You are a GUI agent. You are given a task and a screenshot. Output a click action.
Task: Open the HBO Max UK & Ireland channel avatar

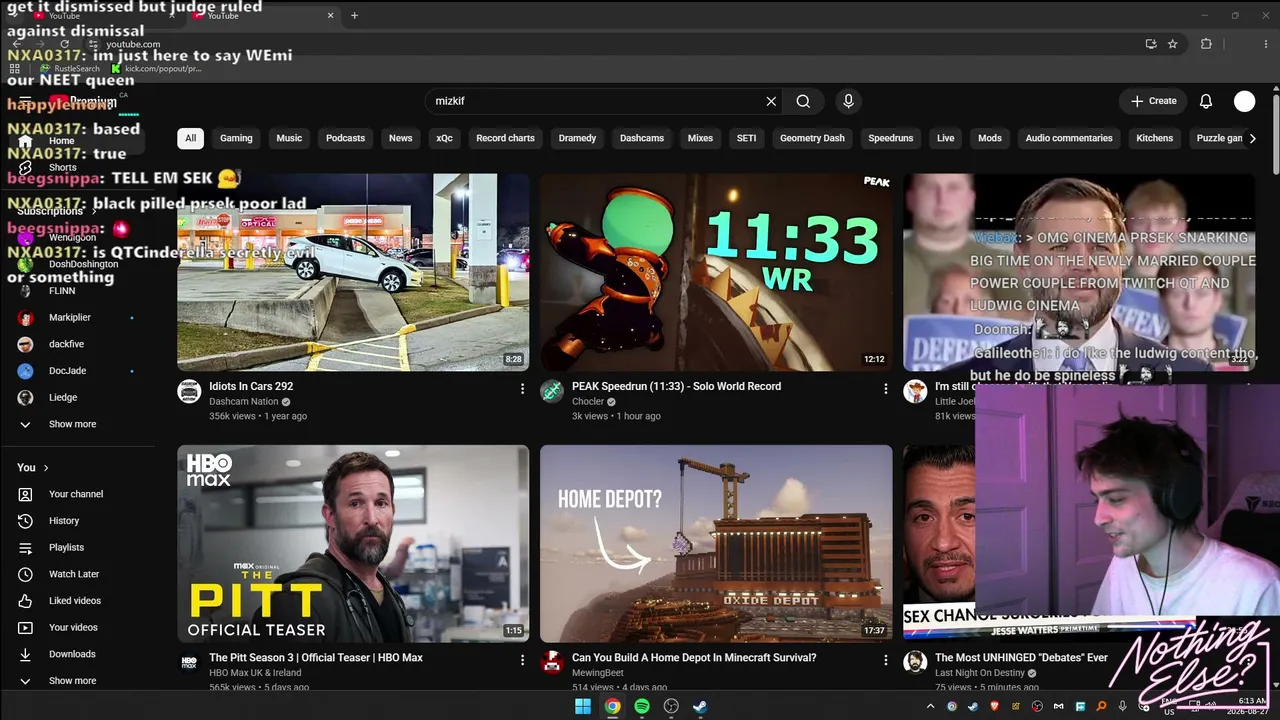click(189, 662)
